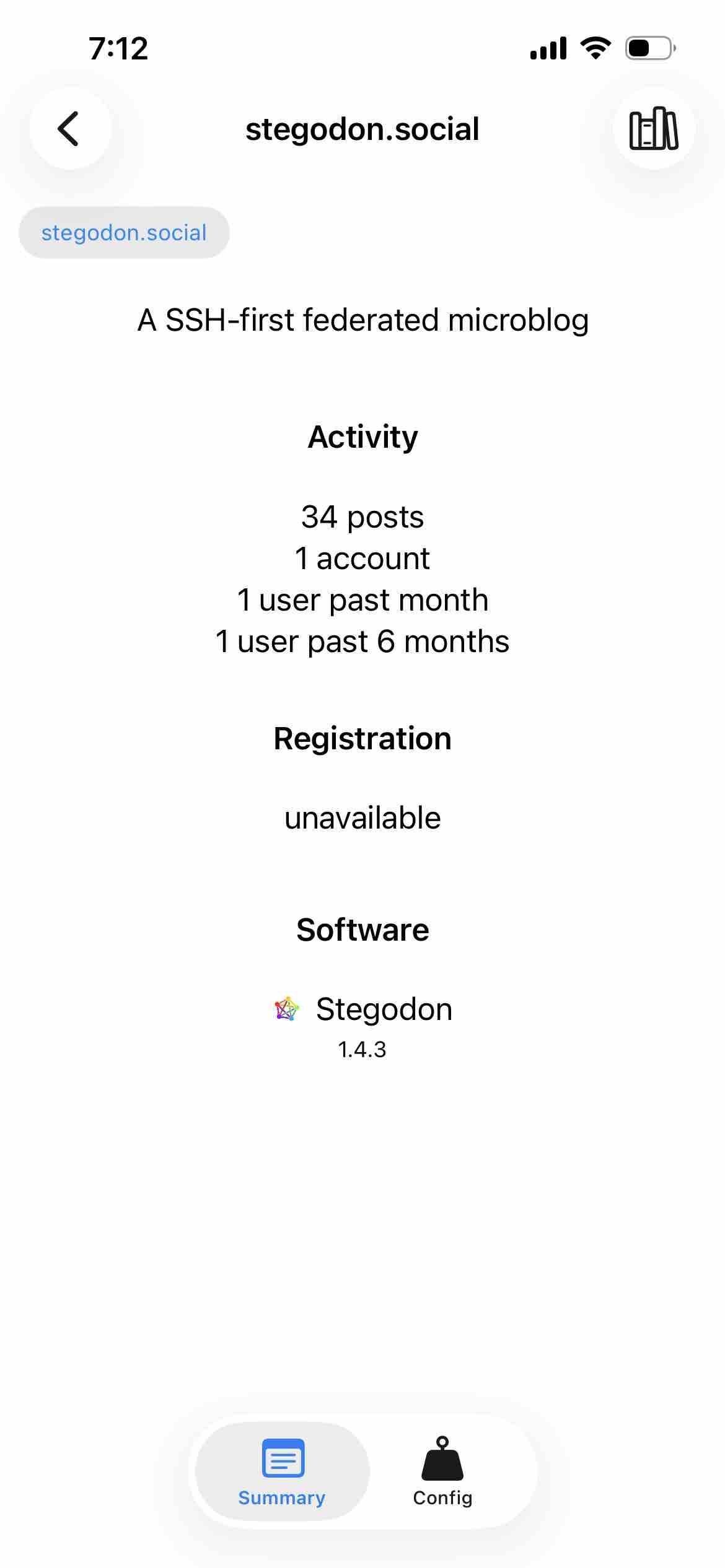Open the library books icon
This screenshot has width=725, height=1568.
654,129
